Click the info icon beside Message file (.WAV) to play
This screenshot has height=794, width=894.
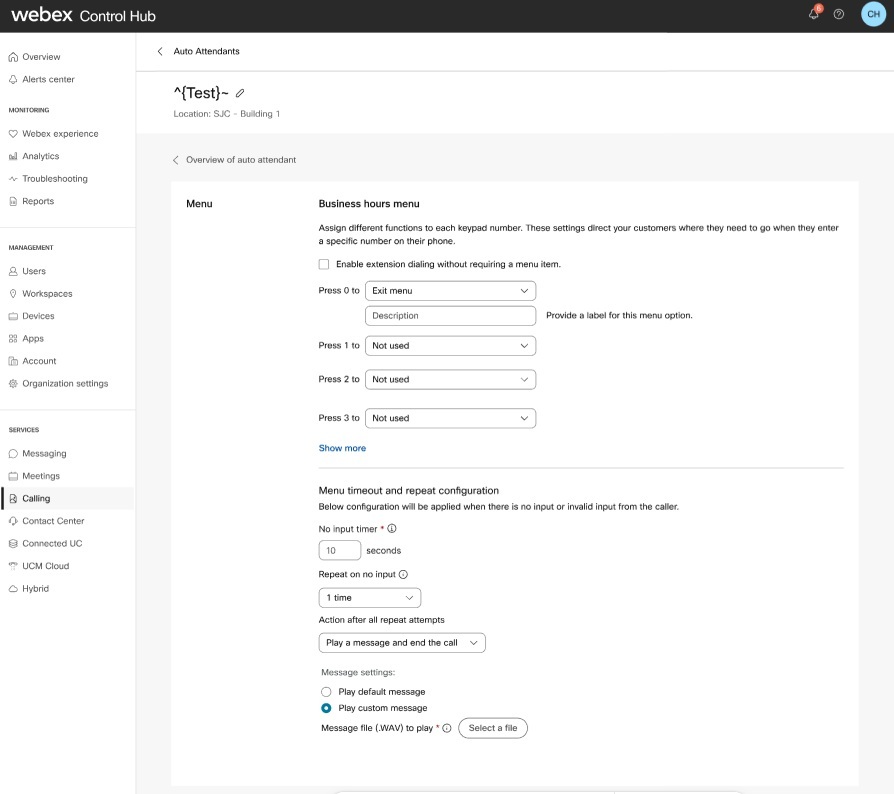point(447,728)
